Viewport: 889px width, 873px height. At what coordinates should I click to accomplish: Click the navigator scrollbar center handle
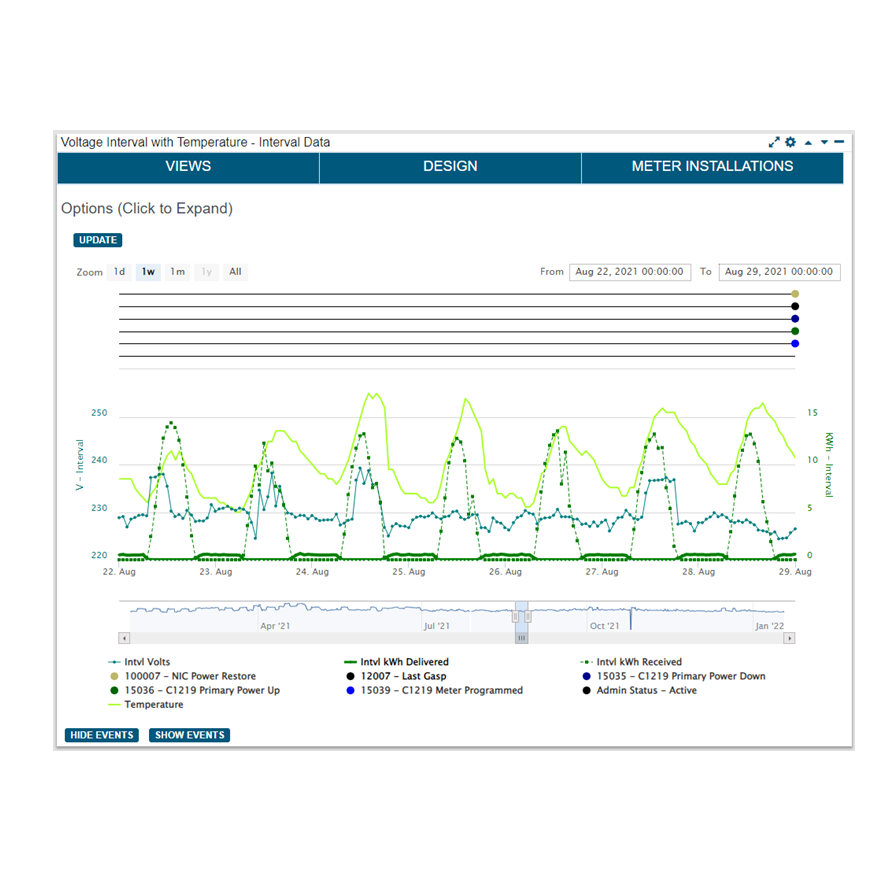(521, 638)
